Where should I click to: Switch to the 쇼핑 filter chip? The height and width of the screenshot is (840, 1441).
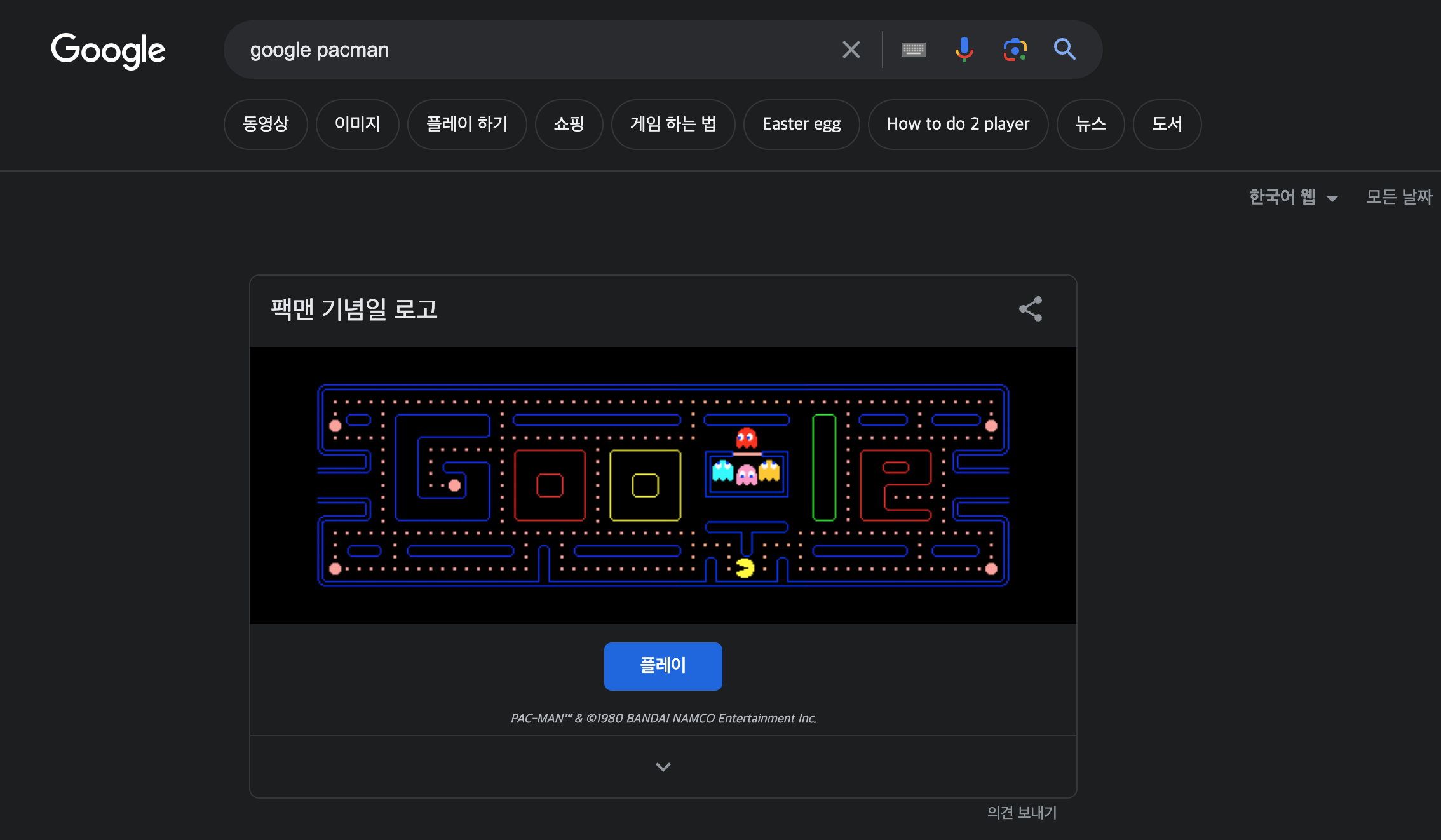[x=569, y=124]
